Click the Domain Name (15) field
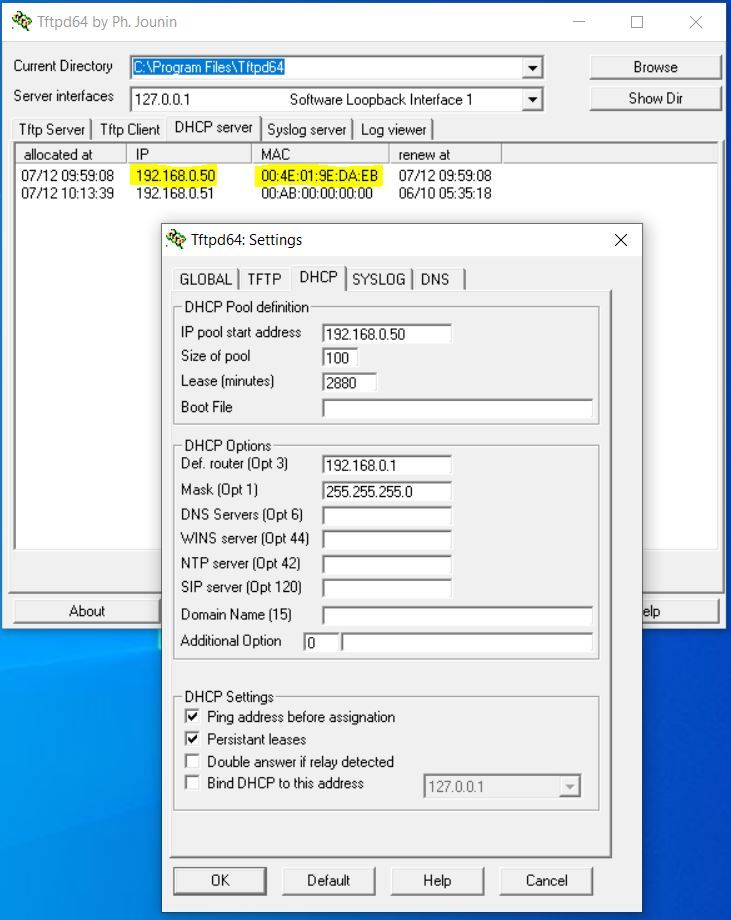This screenshot has width=731, height=920. (x=457, y=615)
